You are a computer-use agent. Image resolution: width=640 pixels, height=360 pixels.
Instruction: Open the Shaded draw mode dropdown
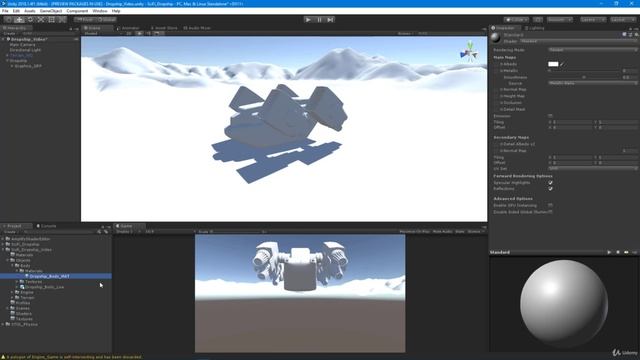pos(102,33)
